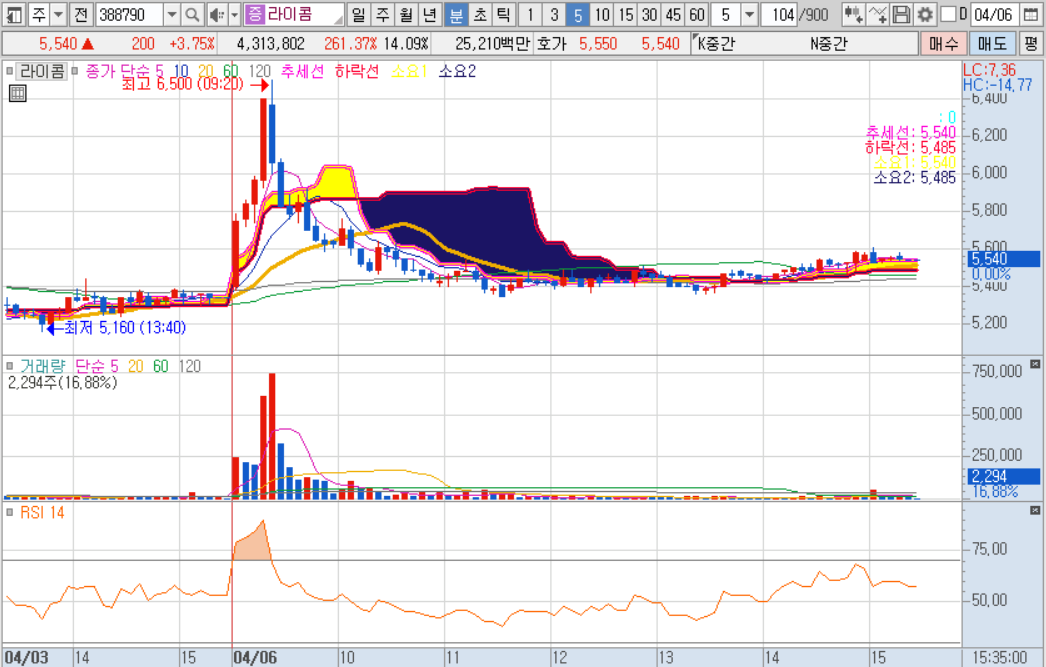The height and width of the screenshot is (667, 1046).
Task: Switch to the 10-minute interval
Action: tap(602, 14)
